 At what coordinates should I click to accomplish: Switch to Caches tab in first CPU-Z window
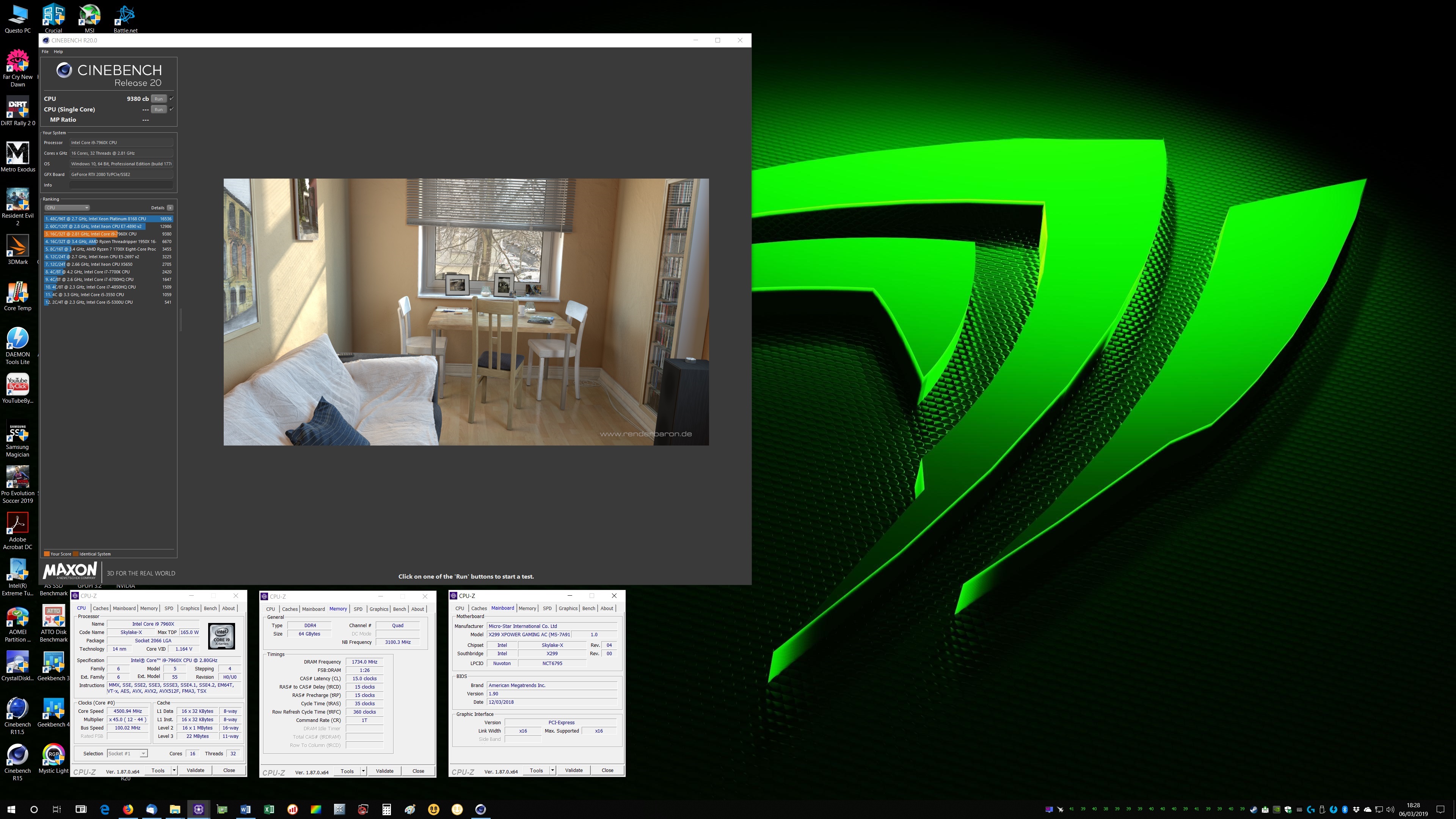100,609
